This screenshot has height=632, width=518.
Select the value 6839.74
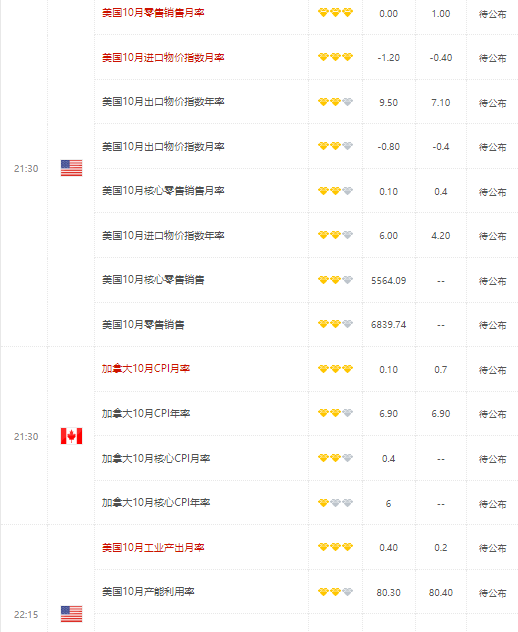point(389,324)
